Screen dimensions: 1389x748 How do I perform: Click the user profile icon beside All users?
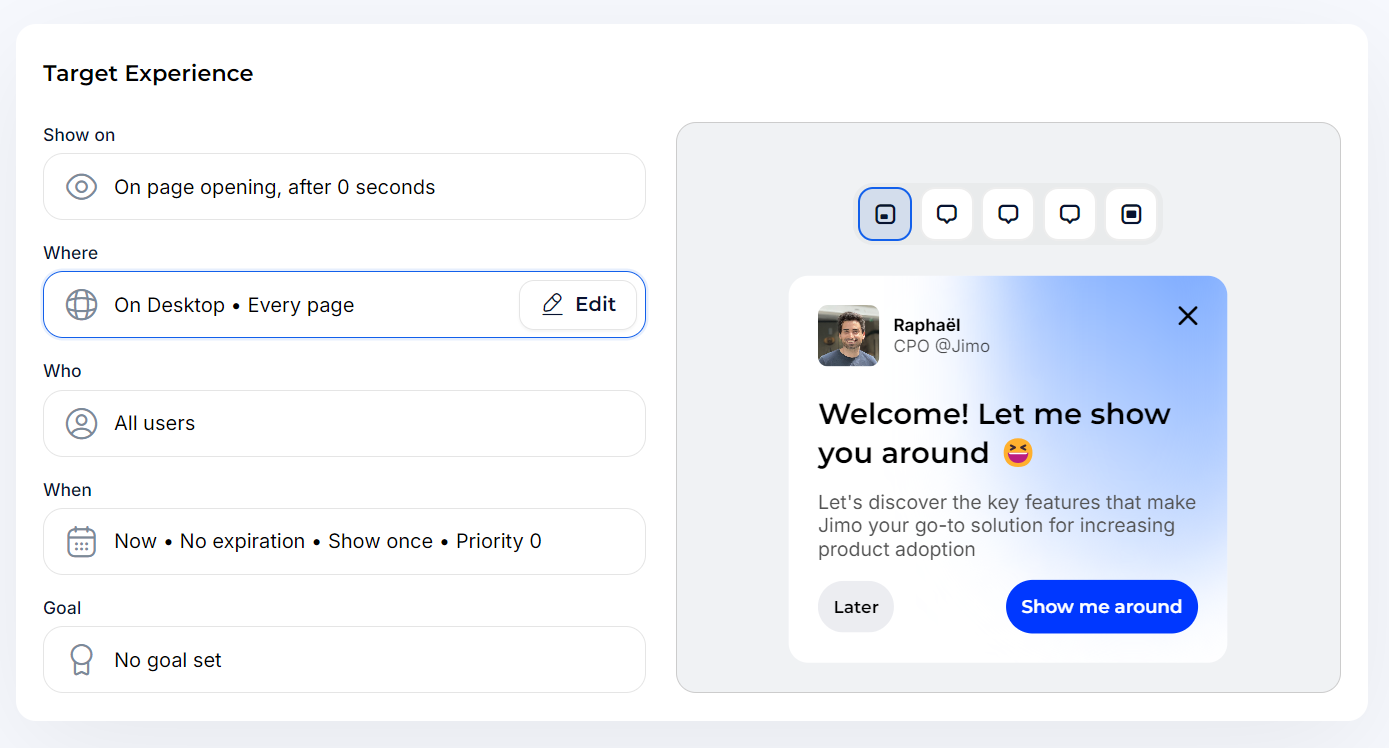tap(81, 424)
